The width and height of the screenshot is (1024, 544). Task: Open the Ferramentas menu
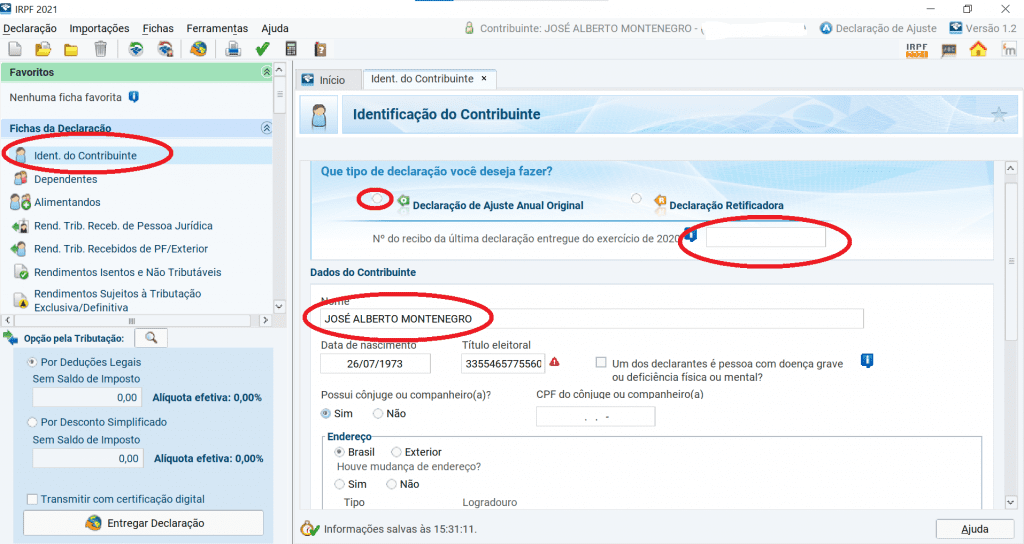point(217,28)
